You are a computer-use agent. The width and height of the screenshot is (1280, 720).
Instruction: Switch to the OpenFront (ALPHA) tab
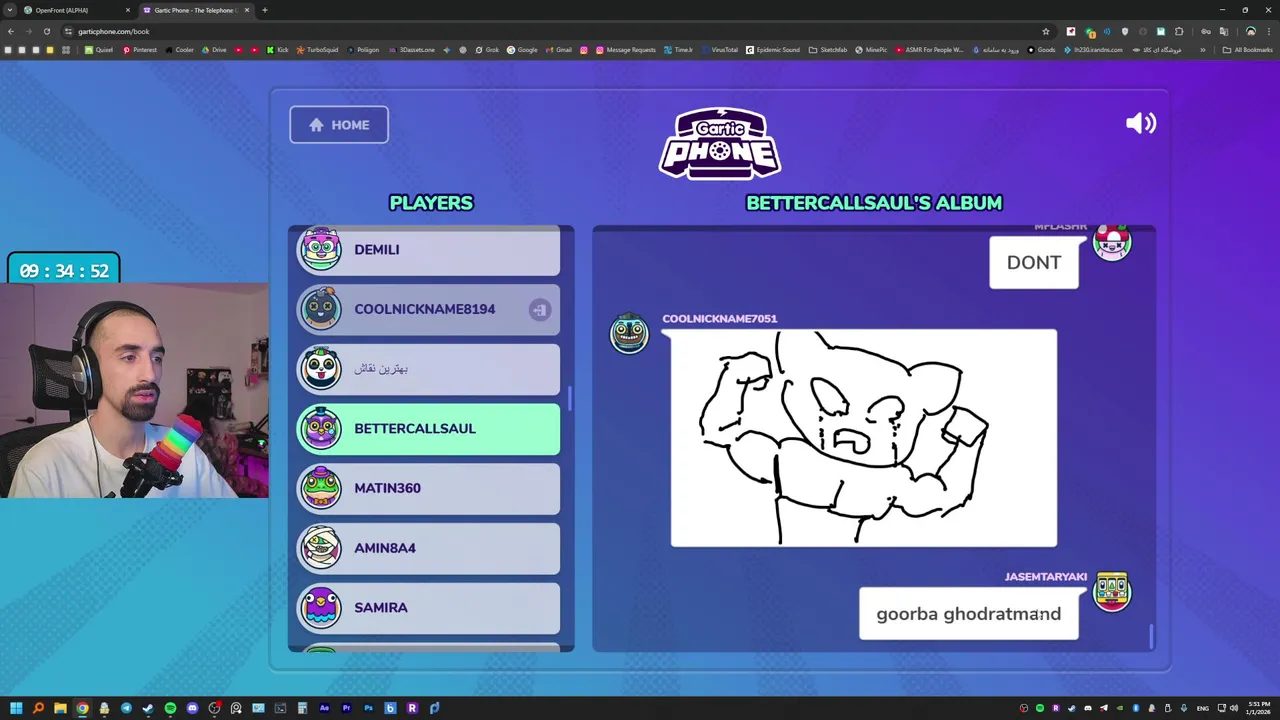(x=76, y=10)
